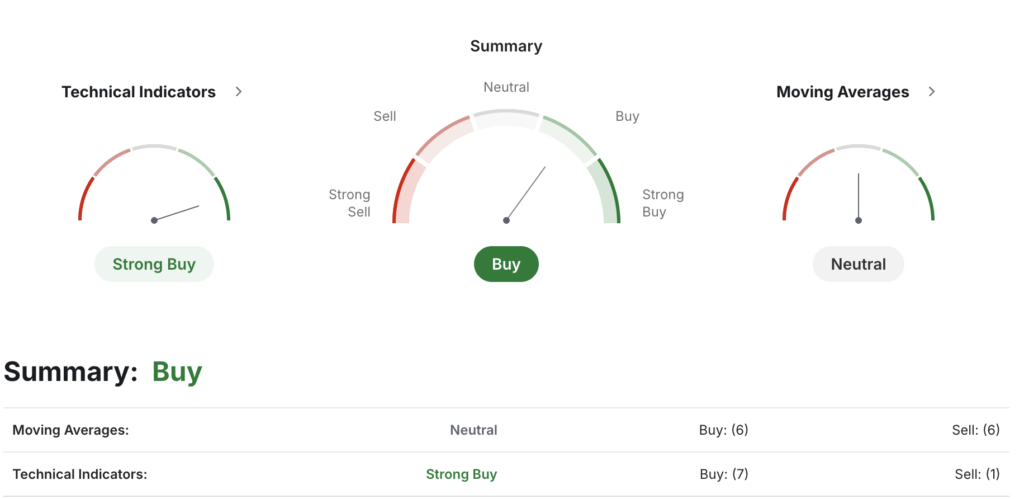The image size is (1024, 499).
Task: Click the Neutral label atop the Summary gauge
Action: point(506,87)
